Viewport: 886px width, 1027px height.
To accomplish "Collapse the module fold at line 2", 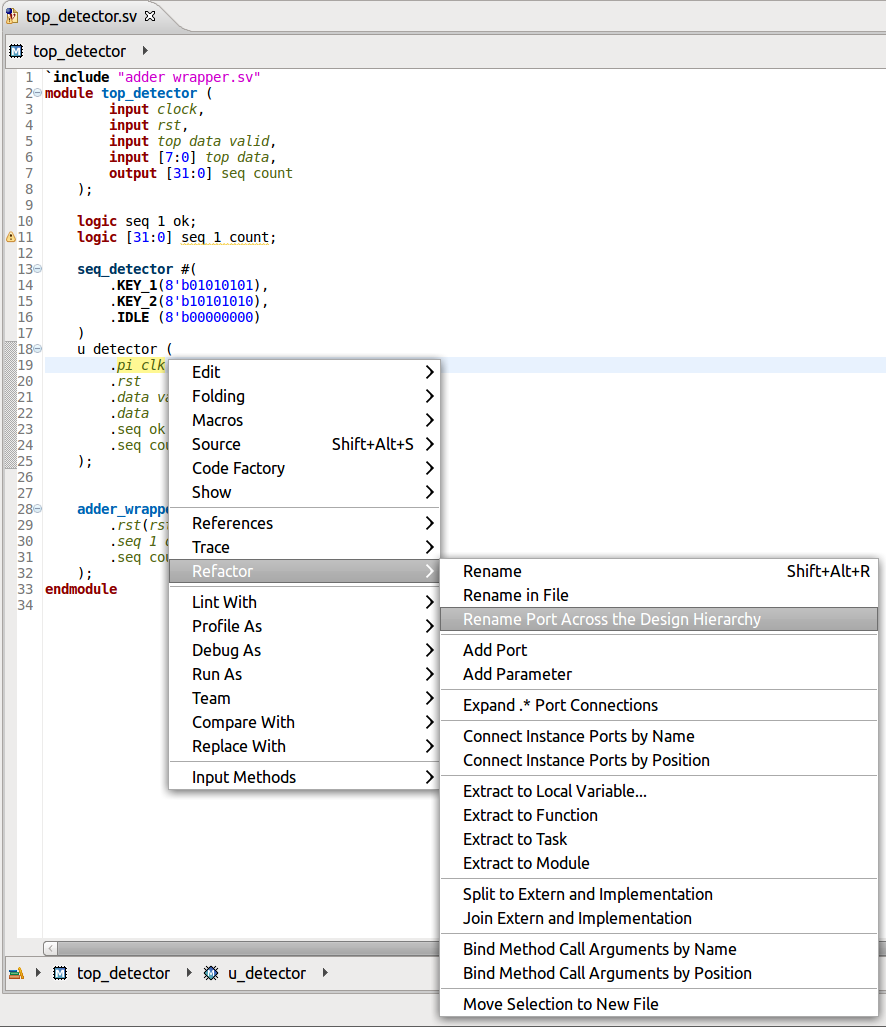I will click(36, 92).
